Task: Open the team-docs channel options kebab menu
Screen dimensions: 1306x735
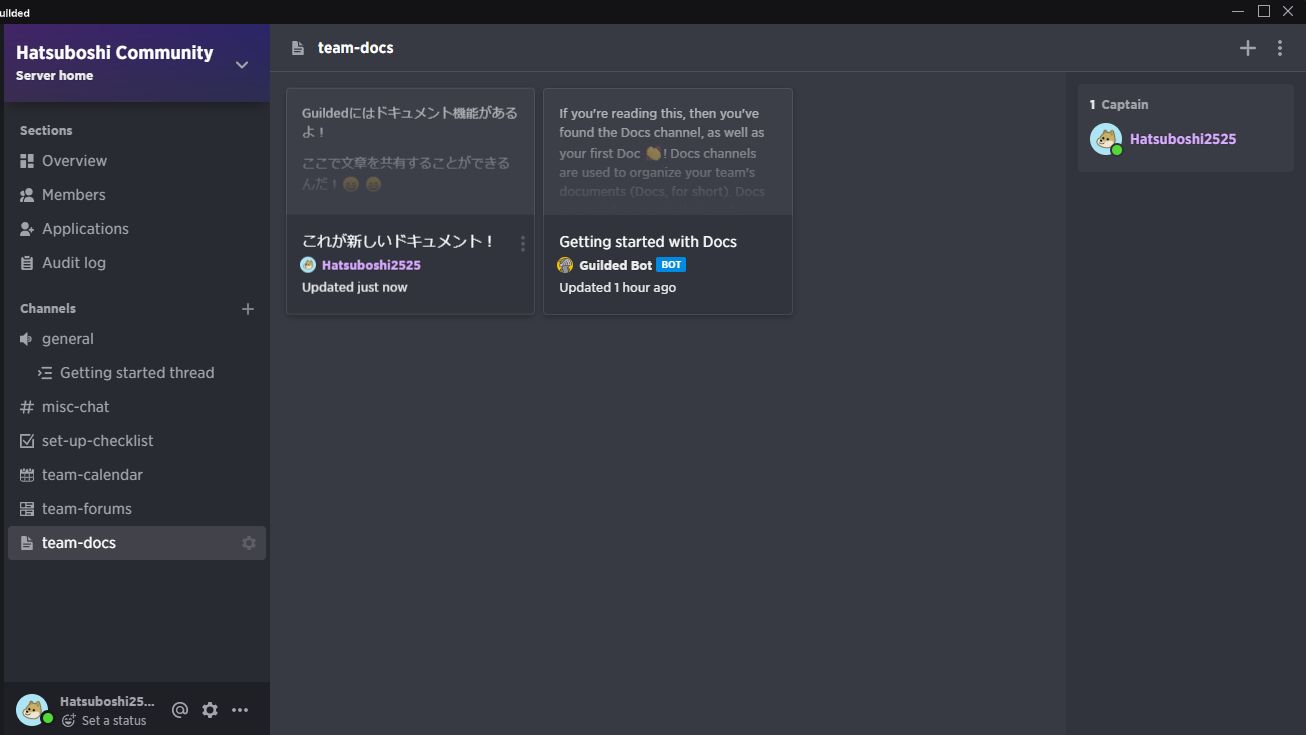Action: (1280, 48)
